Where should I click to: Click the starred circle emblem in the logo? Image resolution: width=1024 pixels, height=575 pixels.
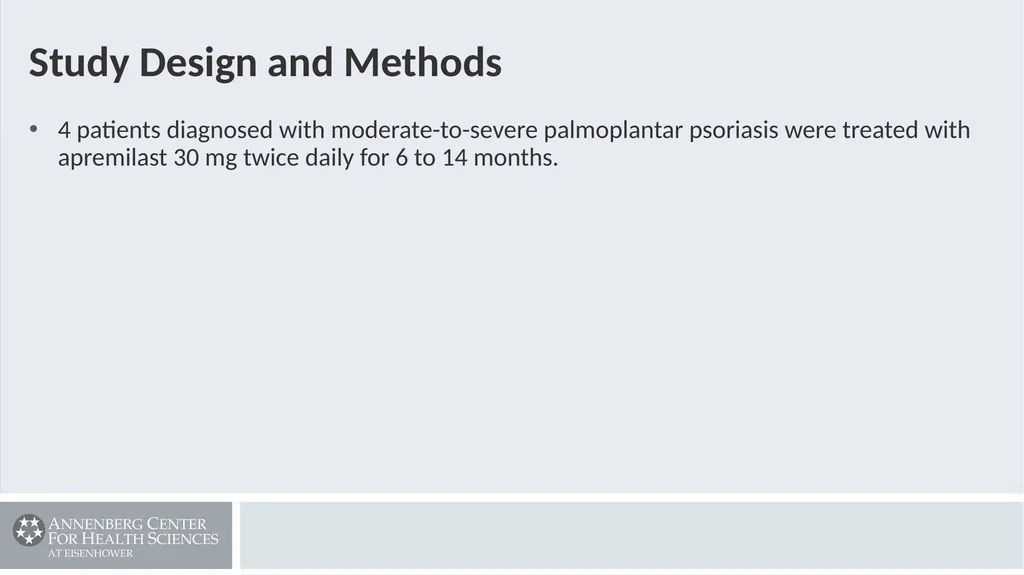29,530
